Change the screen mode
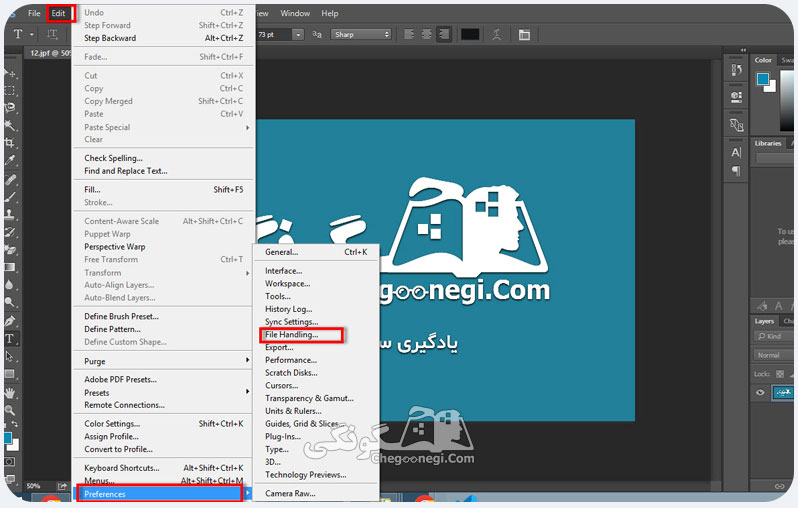 pos(10,479)
